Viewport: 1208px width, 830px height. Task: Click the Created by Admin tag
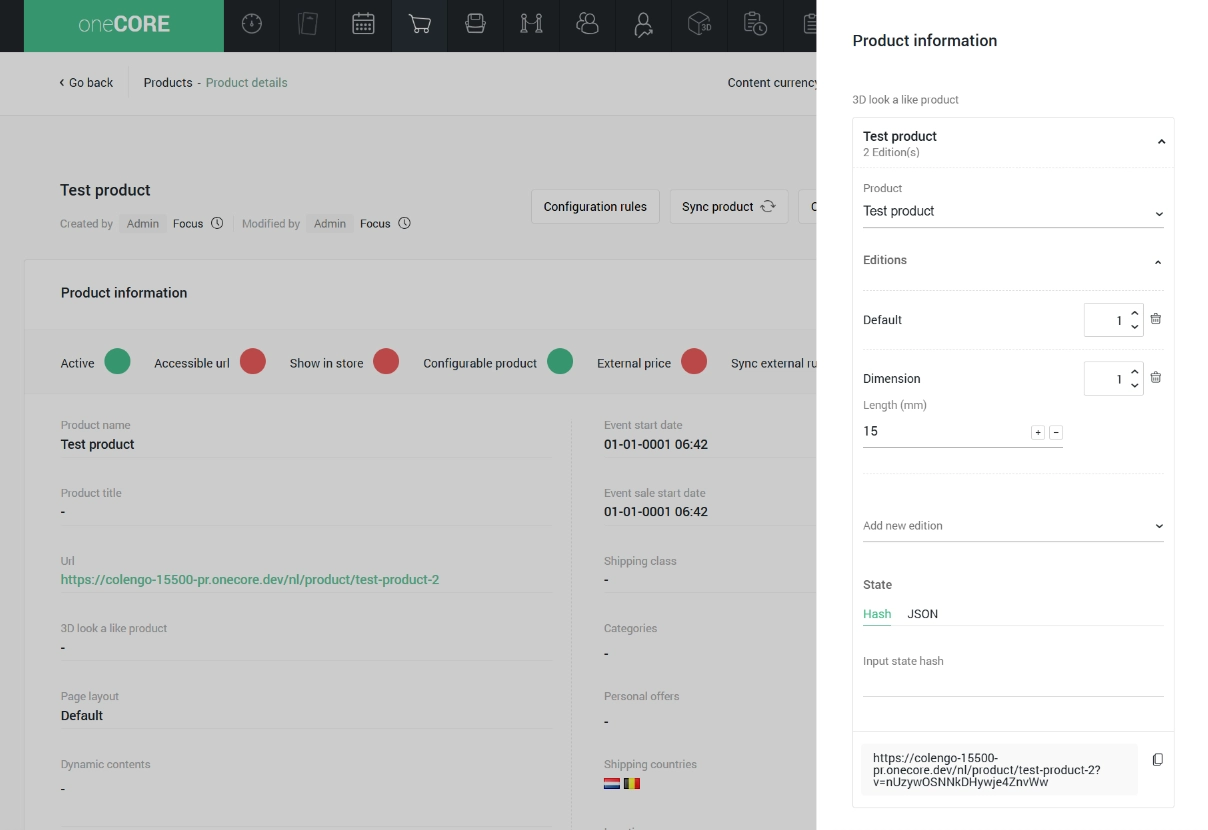pyautogui.click(x=143, y=224)
